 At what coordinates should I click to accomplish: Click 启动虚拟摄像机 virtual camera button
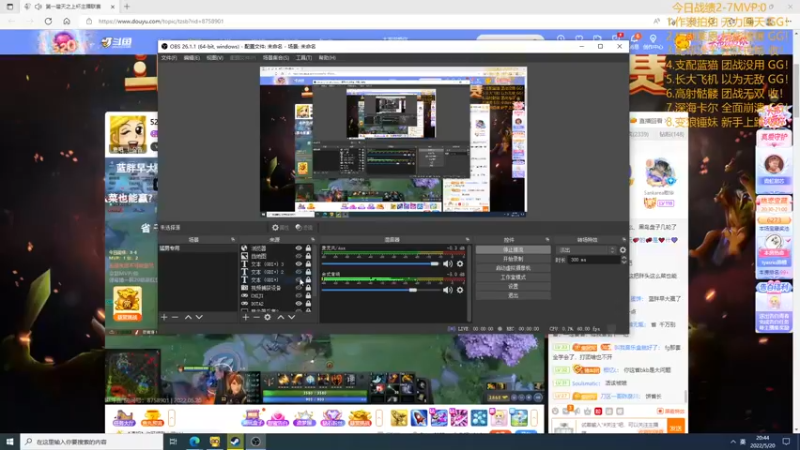tap(513, 268)
